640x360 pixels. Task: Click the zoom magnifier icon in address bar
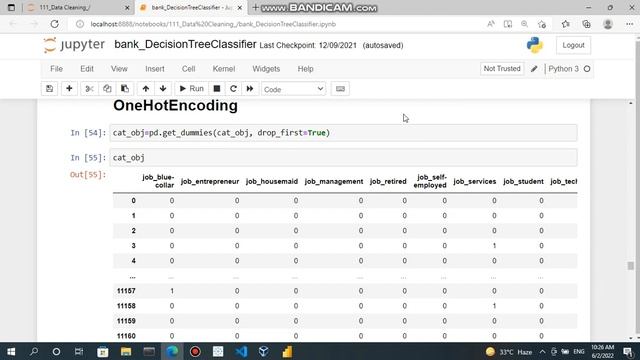(524, 24)
